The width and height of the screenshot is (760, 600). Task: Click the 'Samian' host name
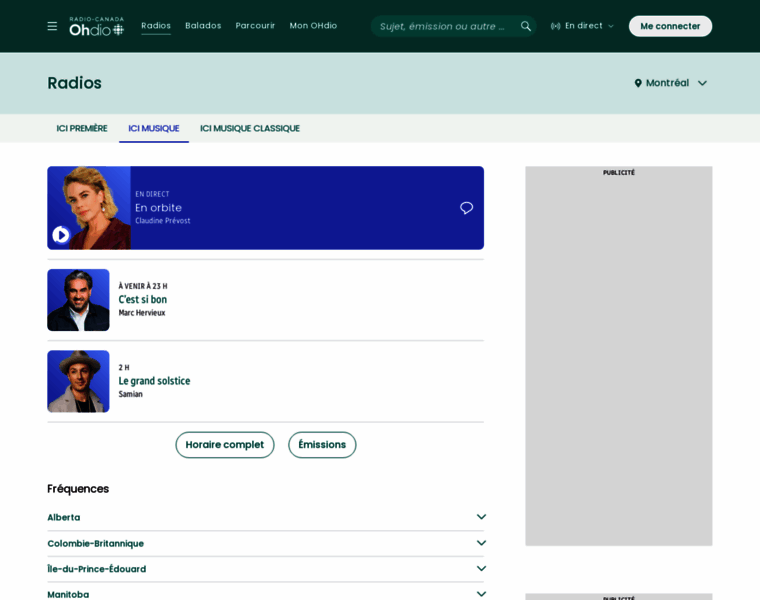point(130,395)
